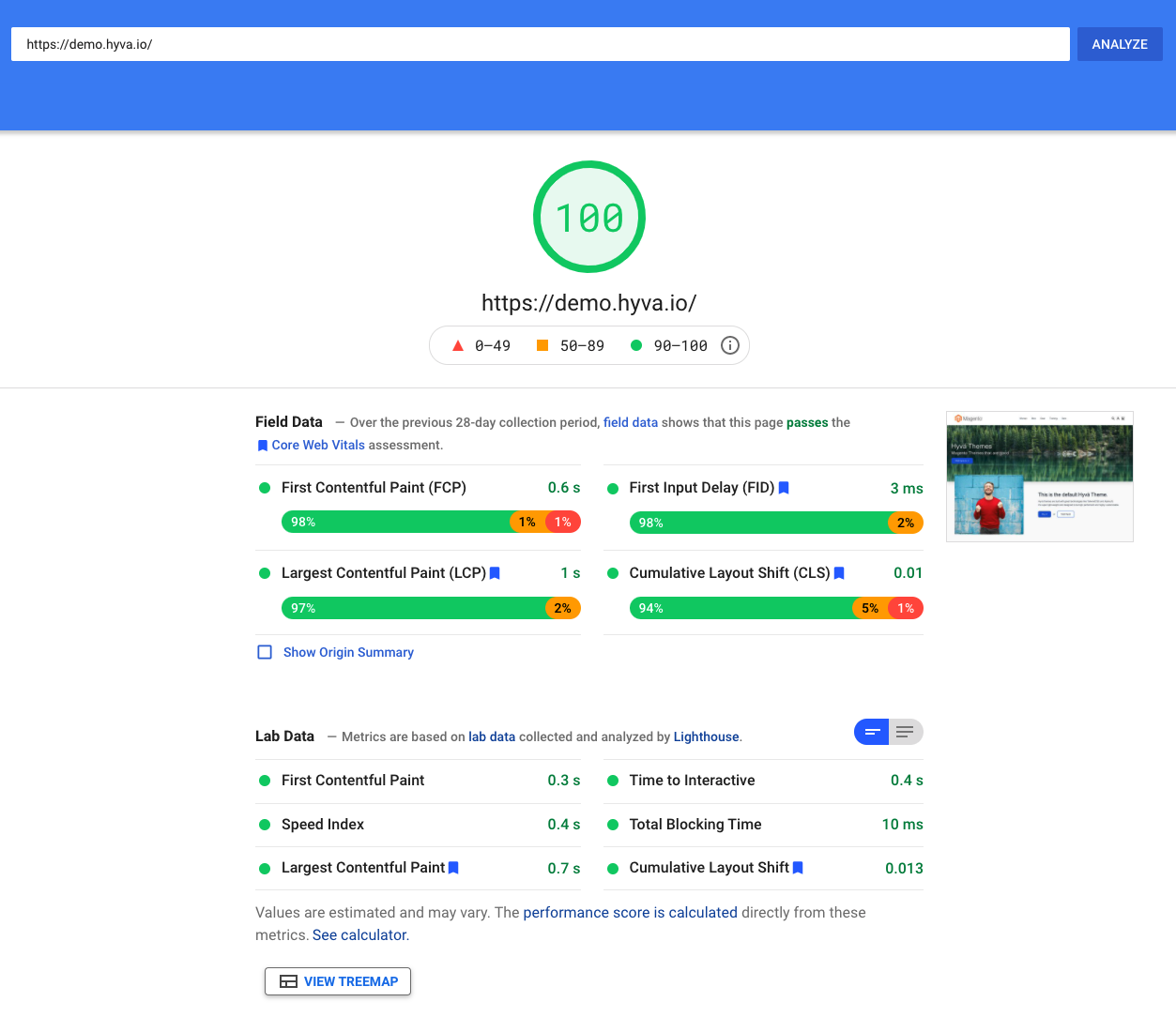Open the See calculator link
Image resolution: width=1176 pixels, height=1017 pixels.
pyautogui.click(x=360, y=934)
